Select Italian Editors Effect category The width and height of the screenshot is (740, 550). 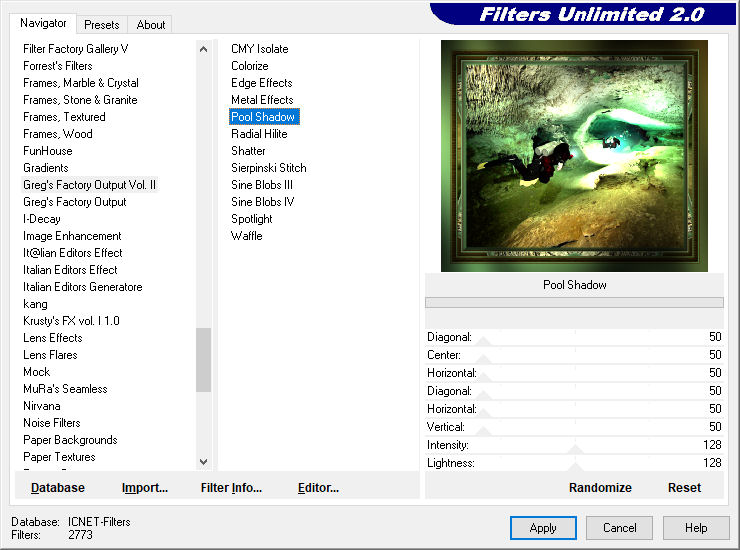70,270
